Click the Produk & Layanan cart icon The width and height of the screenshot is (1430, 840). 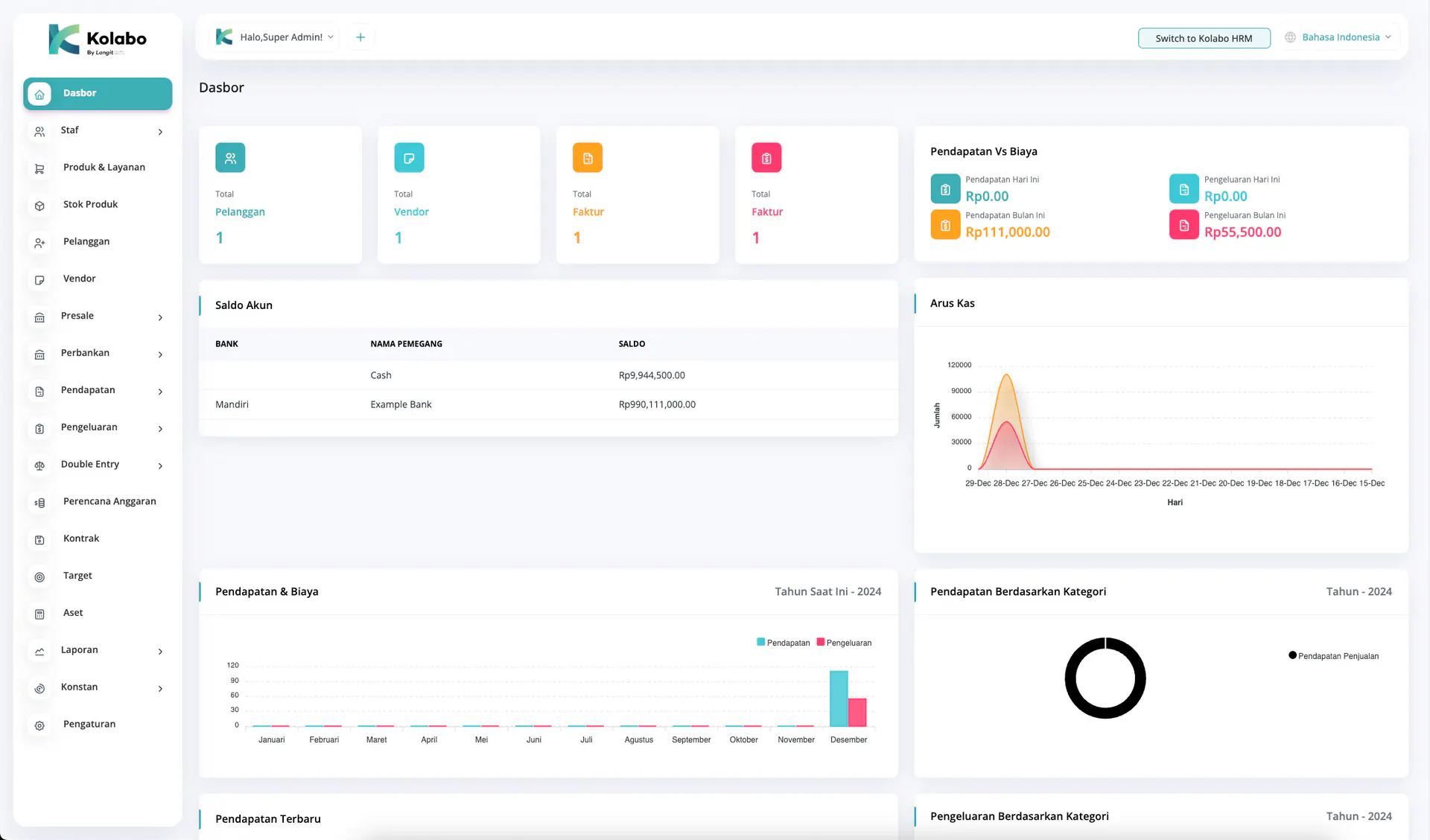coord(39,168)
